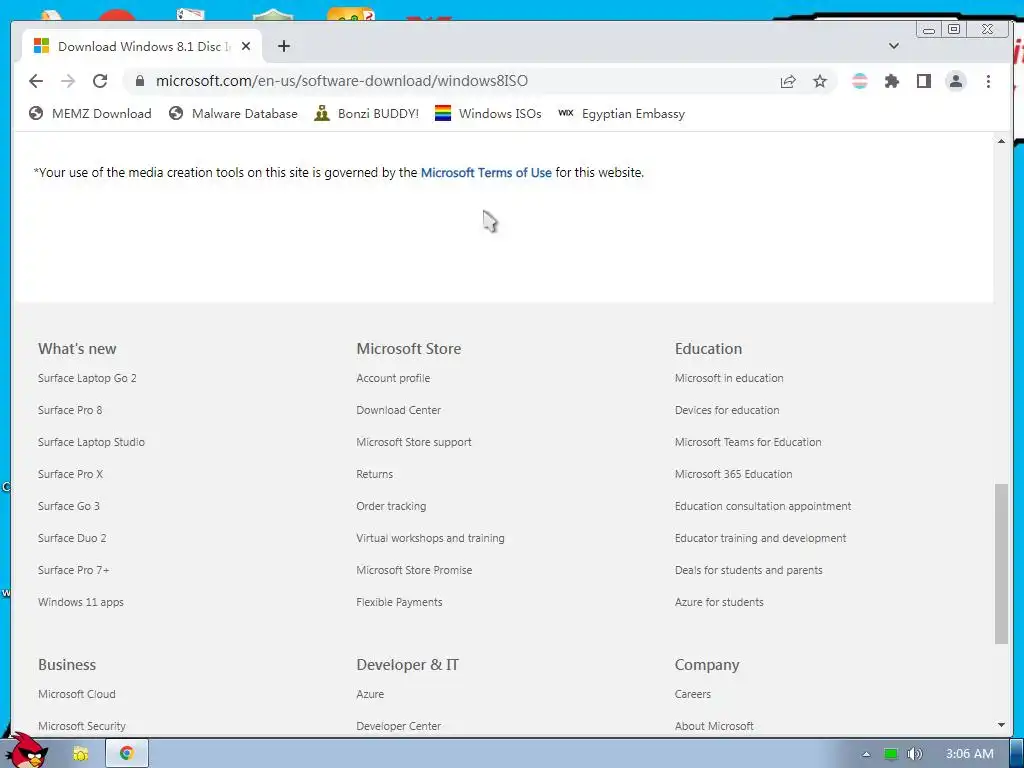Viewport: 1024px width, 768px height.
Task: Open Microsoft Teams for Education link
Action: pos(748,442)
